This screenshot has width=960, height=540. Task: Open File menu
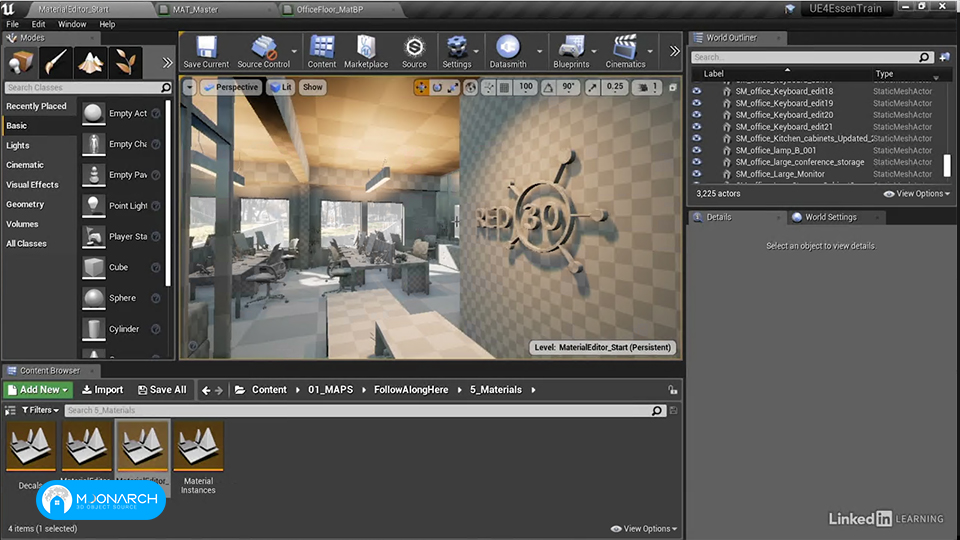12,24
